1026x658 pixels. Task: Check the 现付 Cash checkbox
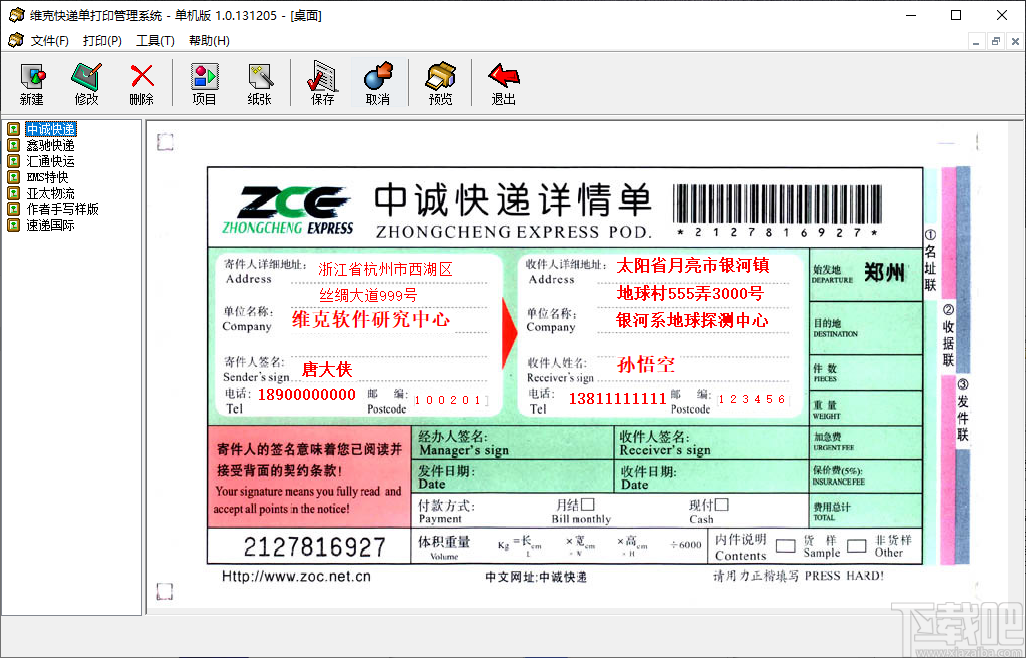click(x=720, y=506)
